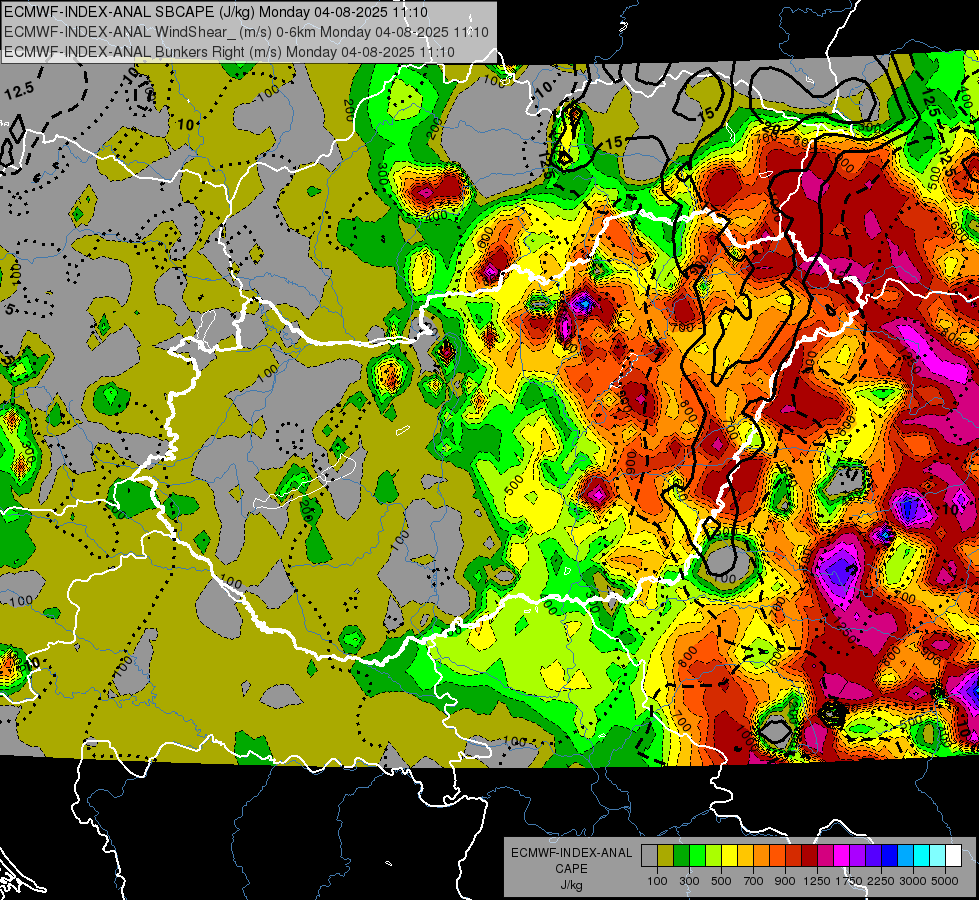Click the legend scale label 1250
The image size is (979, 900).
pyautogui.click(x=817, y=881)
